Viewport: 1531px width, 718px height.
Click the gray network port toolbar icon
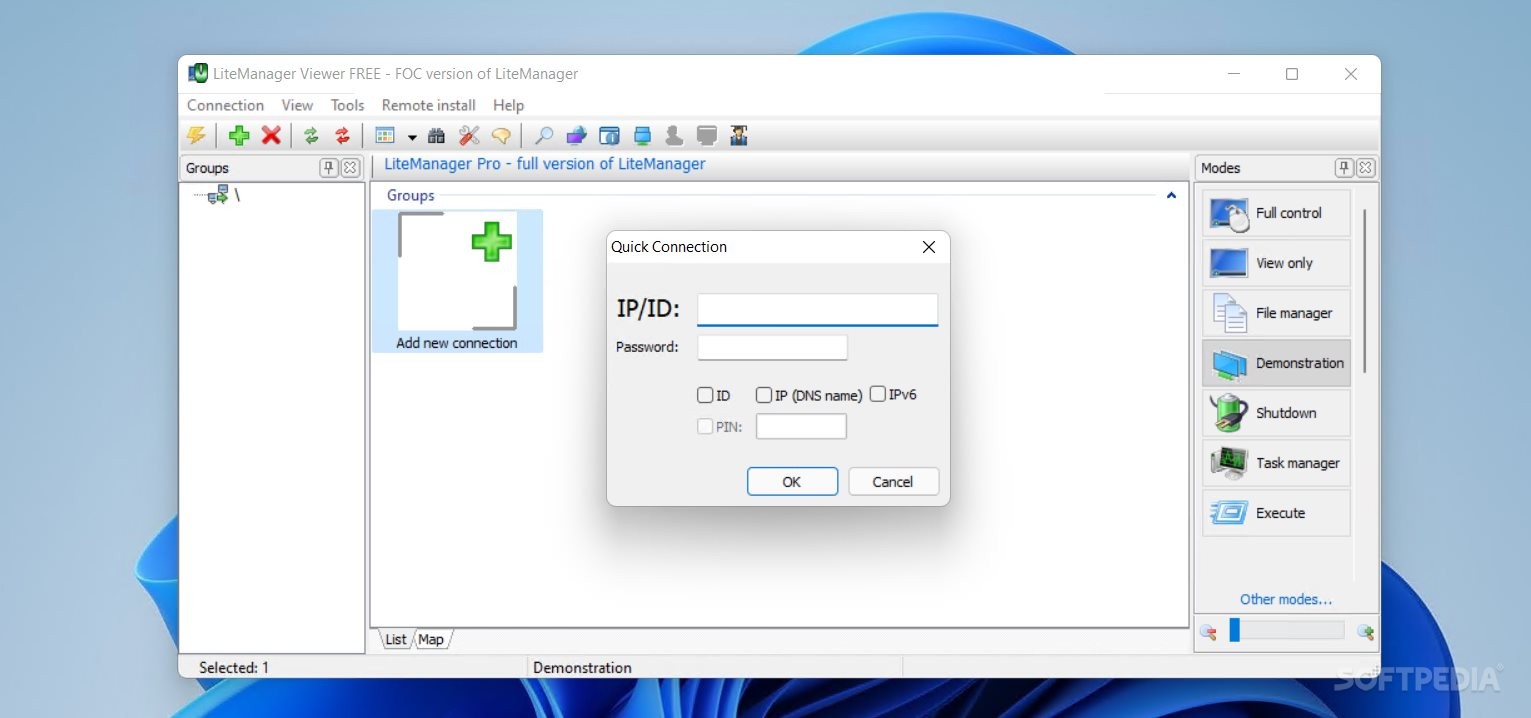tap(707, 135)
